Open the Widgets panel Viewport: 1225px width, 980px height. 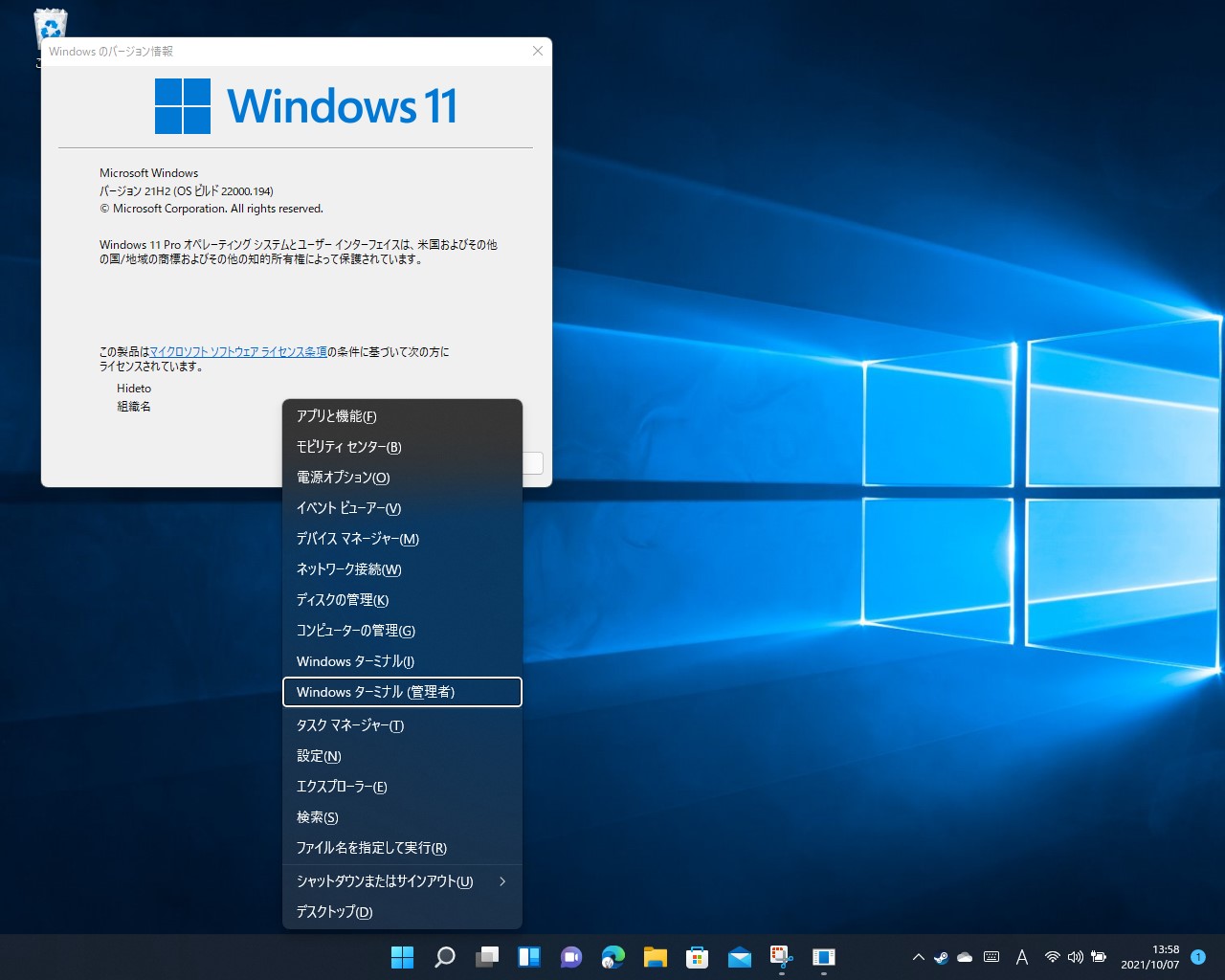click(528, 956)
